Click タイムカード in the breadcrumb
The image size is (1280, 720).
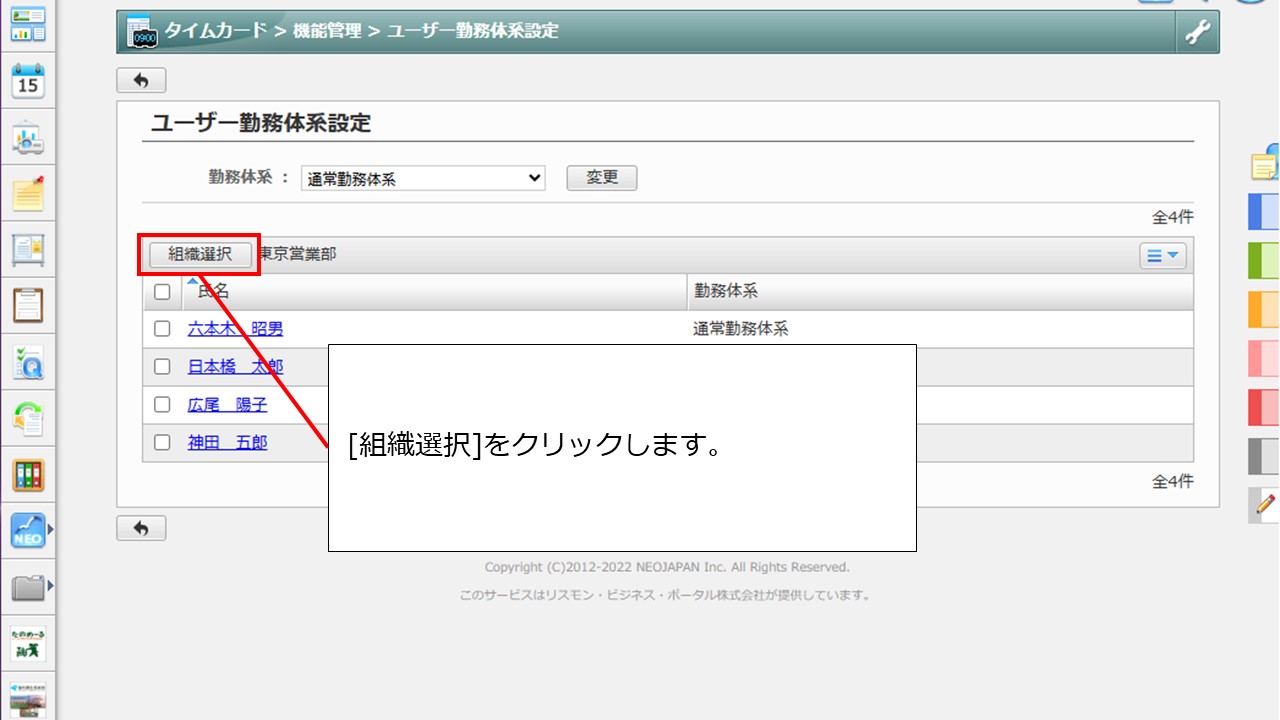[x=217, y=31]
